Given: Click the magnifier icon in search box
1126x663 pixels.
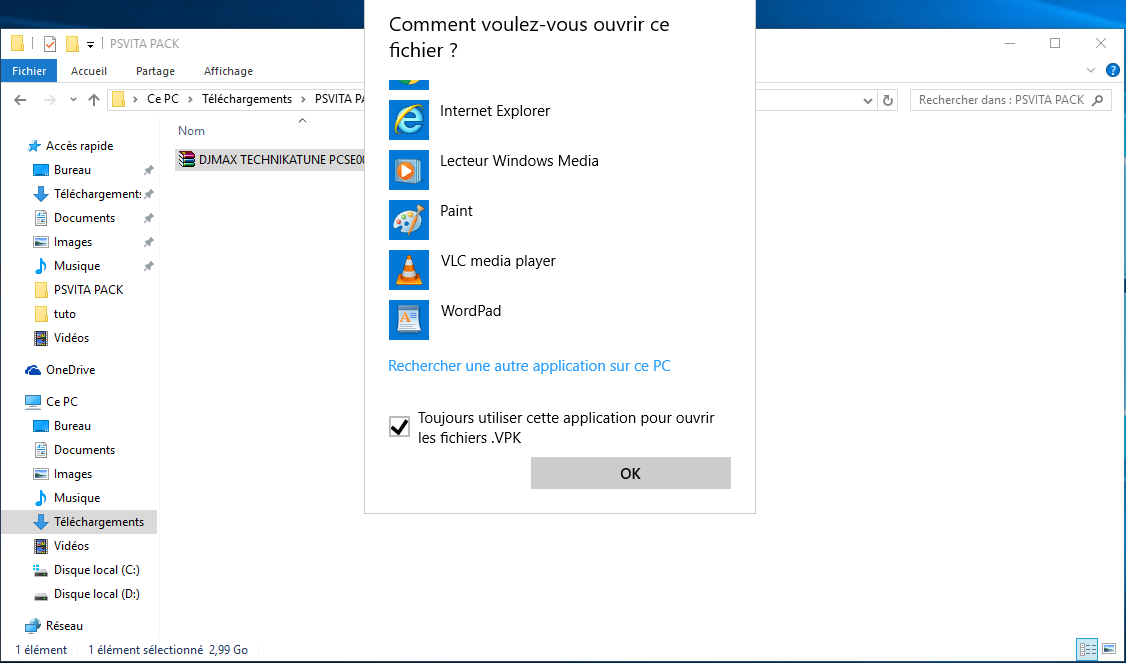Looking at the screenshot, I should pos(1097,101).
